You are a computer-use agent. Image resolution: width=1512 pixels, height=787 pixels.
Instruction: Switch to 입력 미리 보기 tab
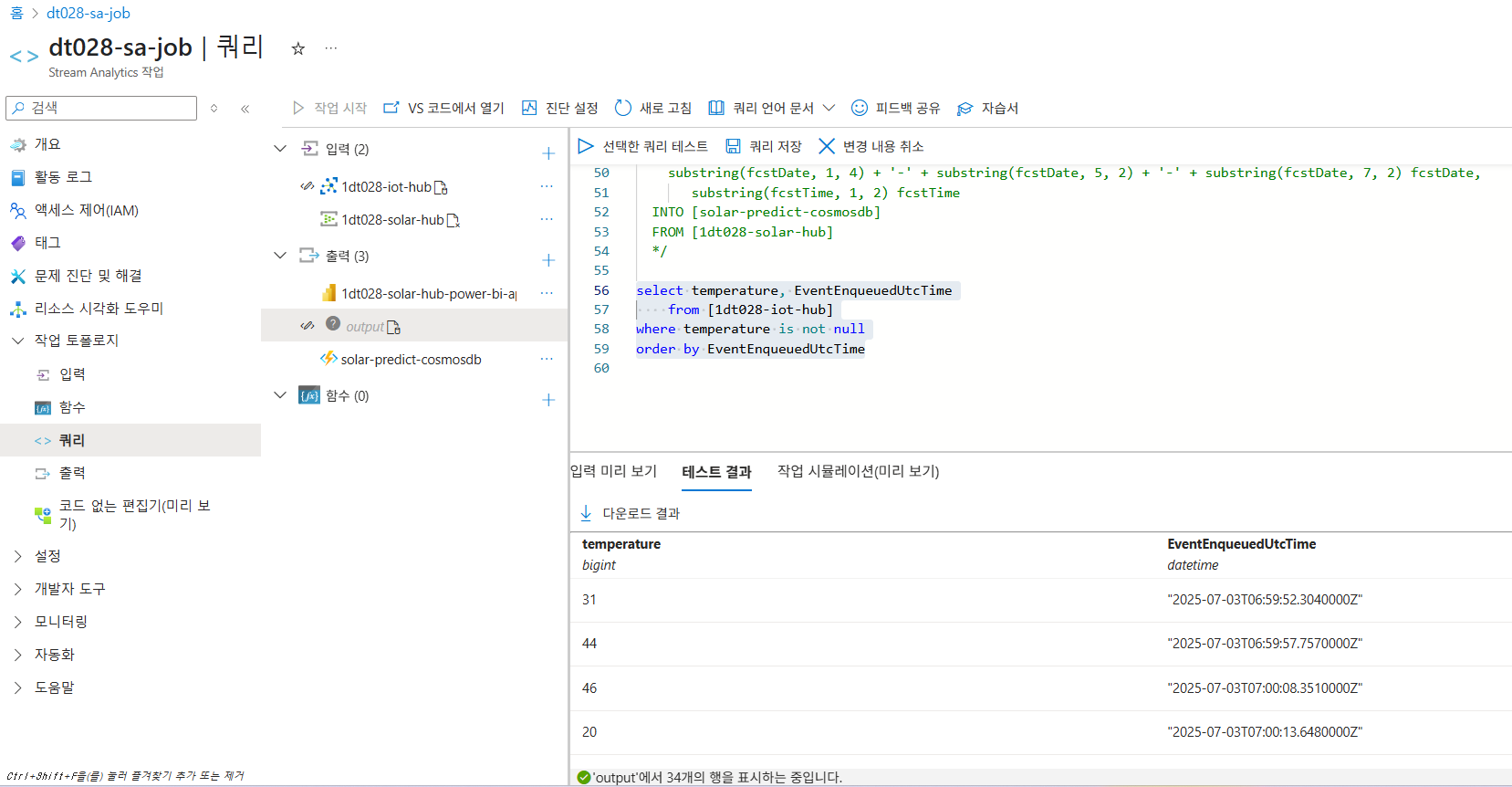coord(614,471)
